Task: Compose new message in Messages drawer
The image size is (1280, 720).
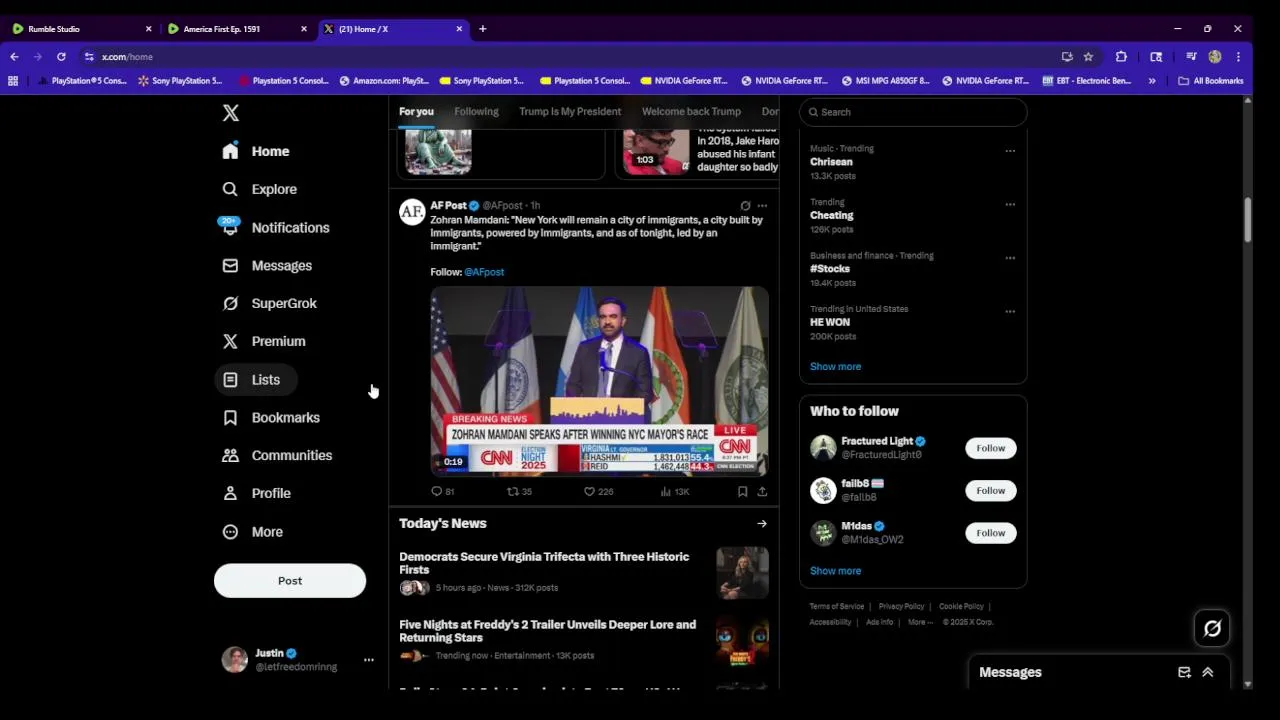Action: coord(1184,672)
